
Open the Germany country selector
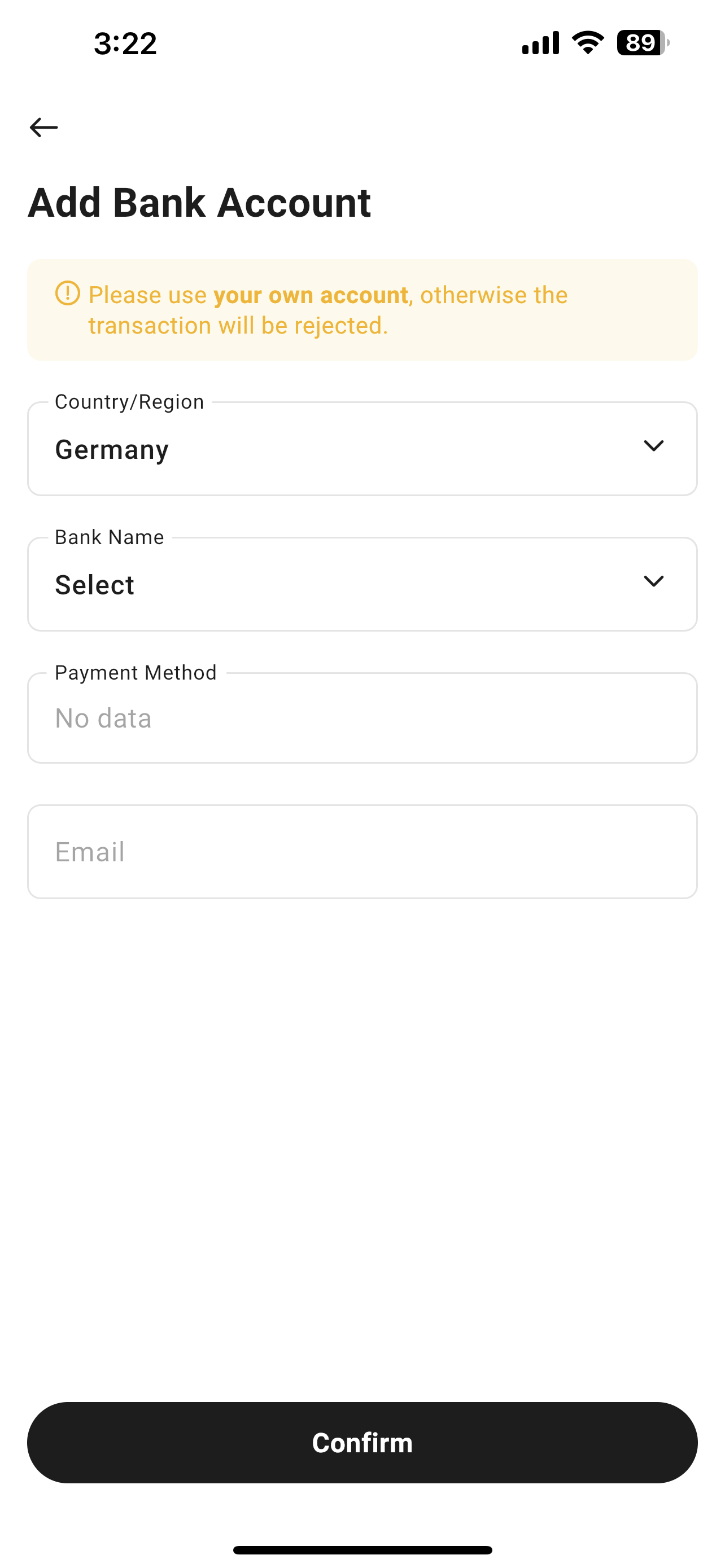click(x=362, y=449)
